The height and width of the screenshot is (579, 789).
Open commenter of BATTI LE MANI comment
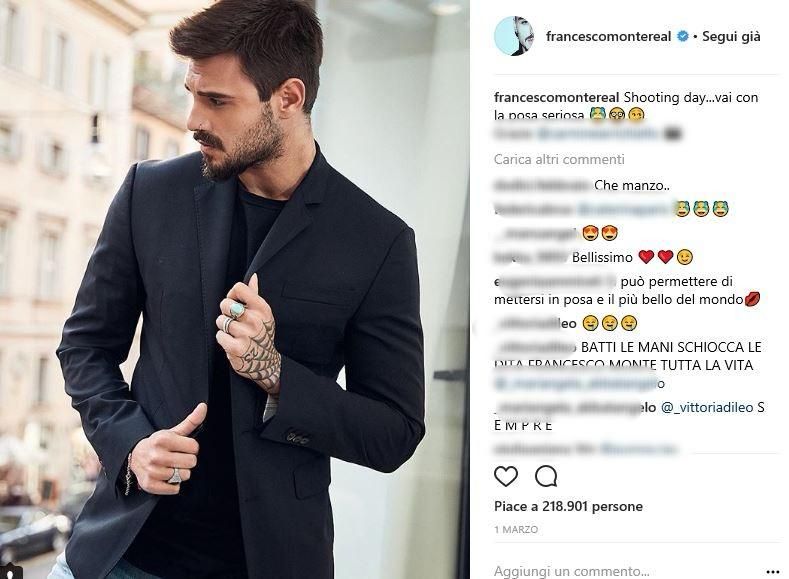tap(535, 347)
